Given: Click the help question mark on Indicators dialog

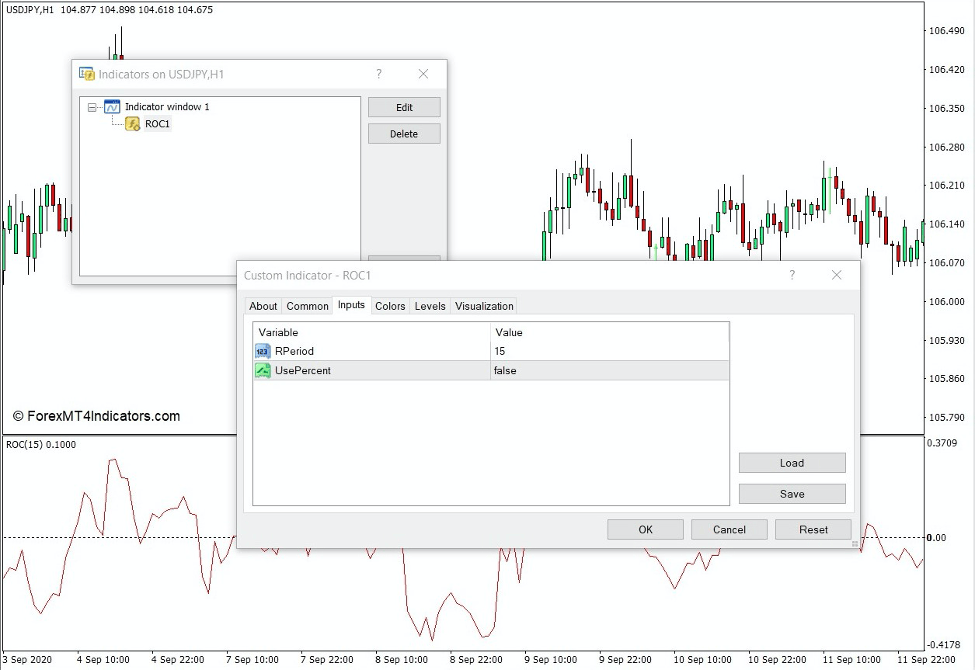Looking at the screenshot, I should (x=378, y=74).
